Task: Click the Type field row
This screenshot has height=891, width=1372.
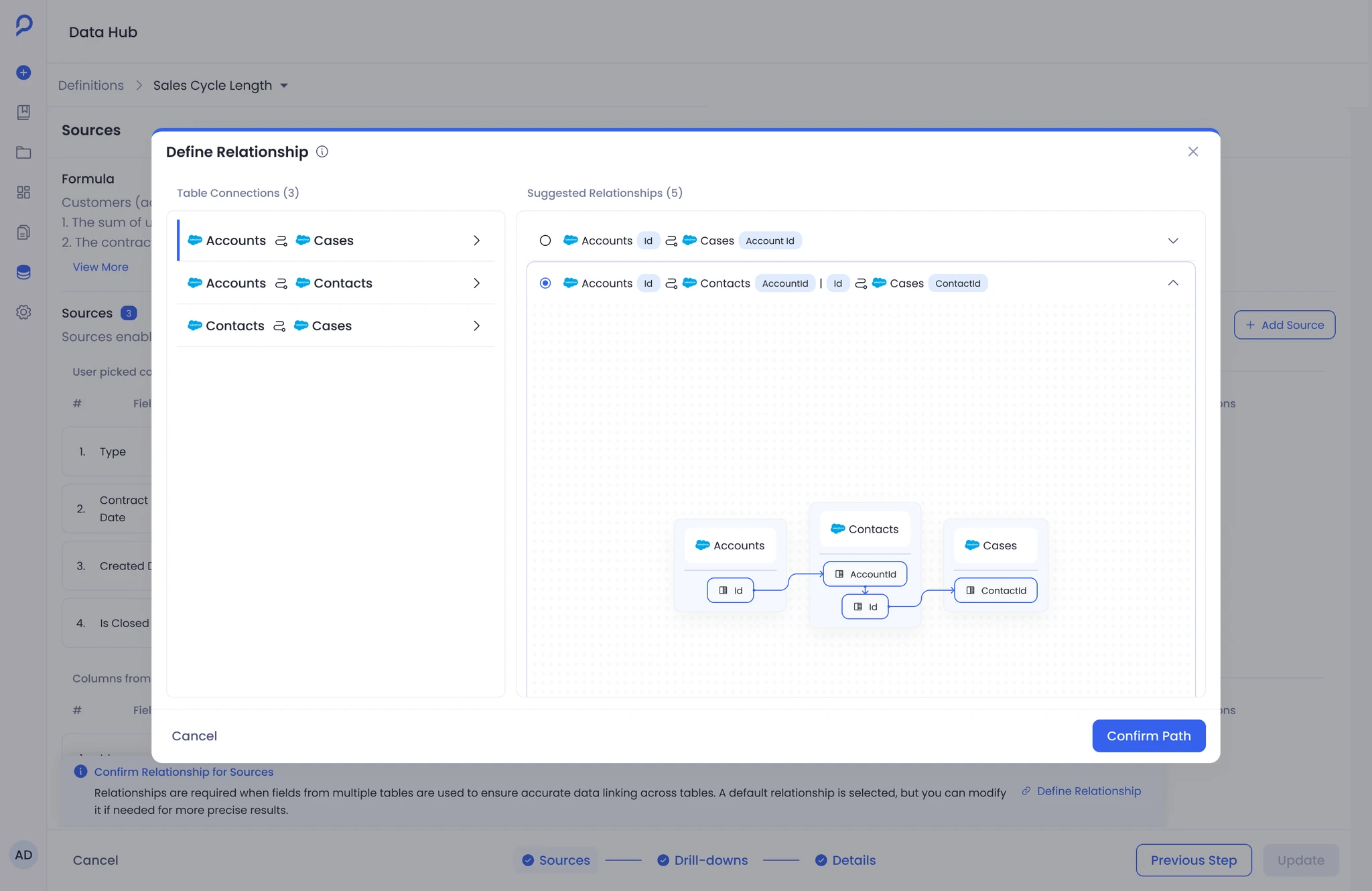Action: [x=107, y=452]
